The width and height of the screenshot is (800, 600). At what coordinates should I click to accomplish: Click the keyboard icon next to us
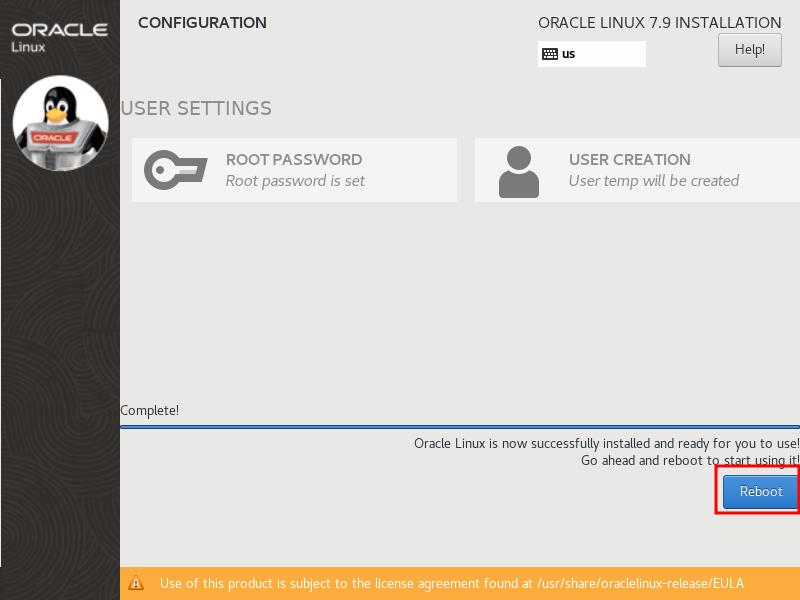tap(549, 54)
